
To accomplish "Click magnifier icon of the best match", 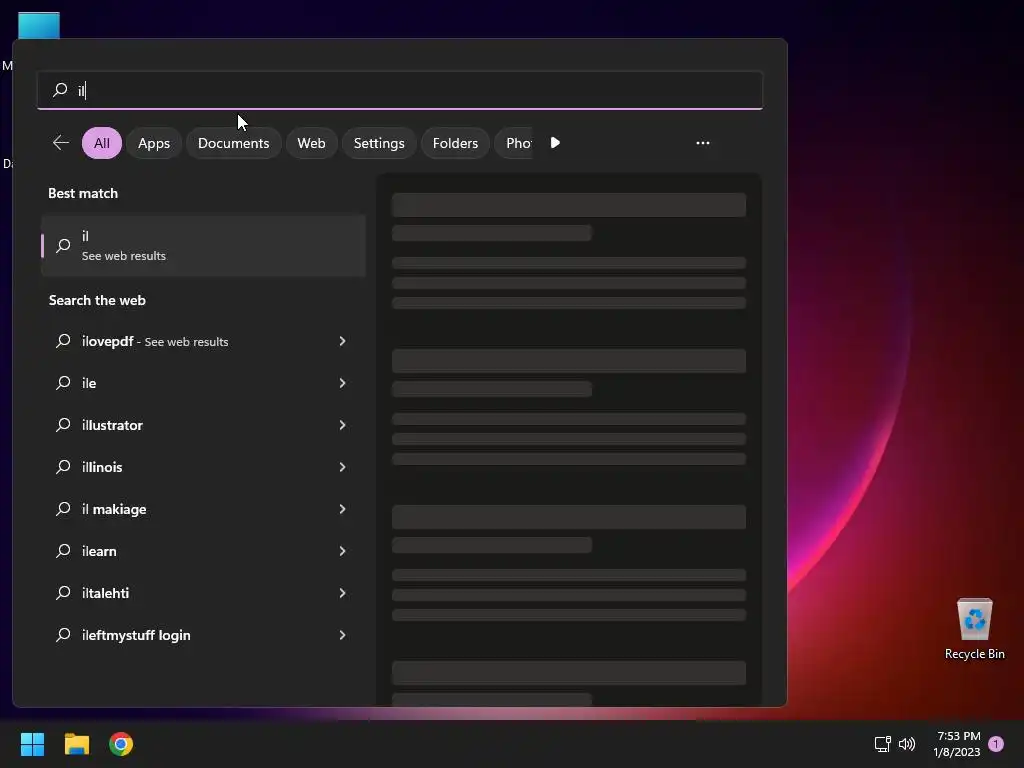I will 63,246.
